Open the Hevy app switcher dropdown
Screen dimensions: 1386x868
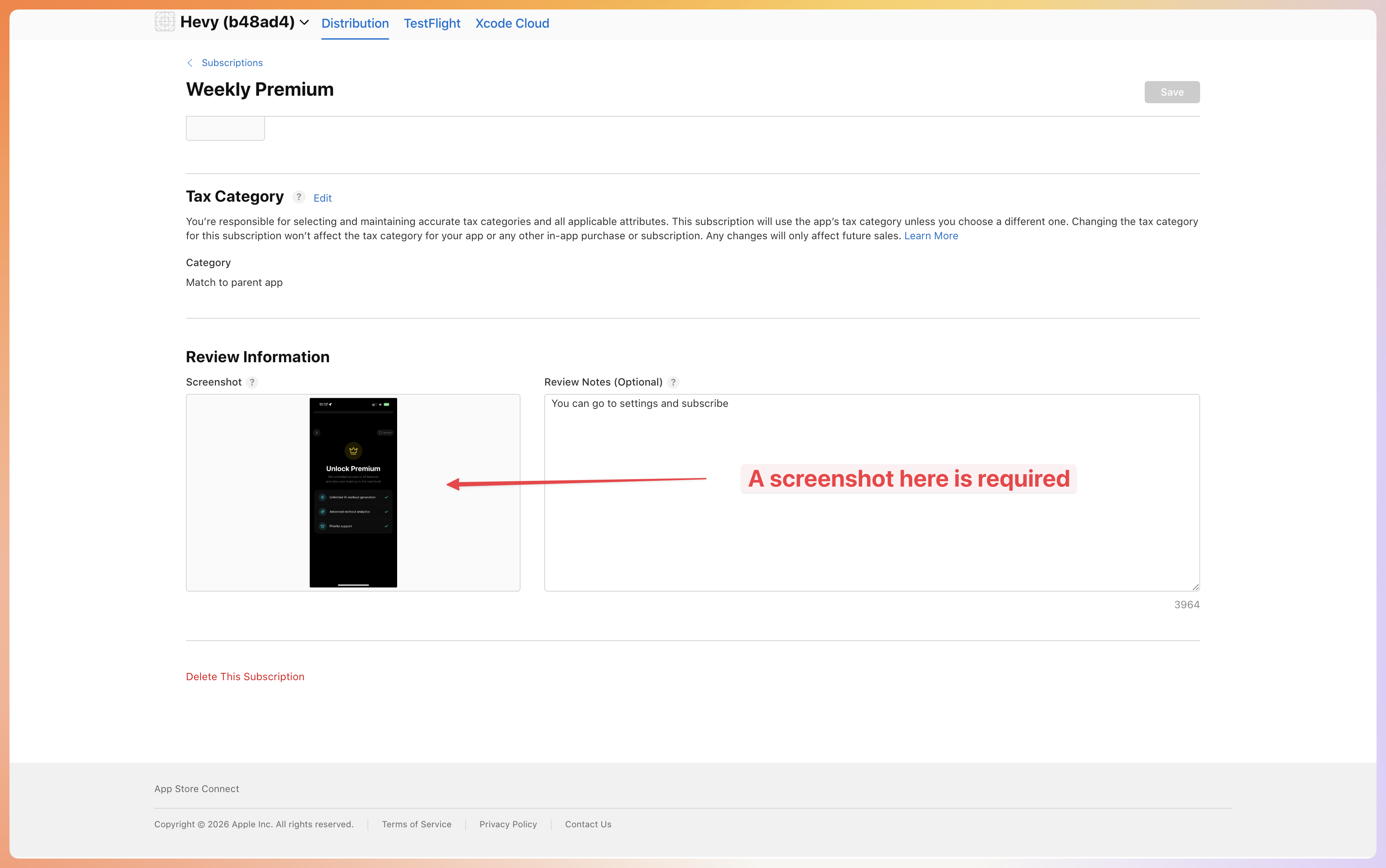tap(305, 23)
